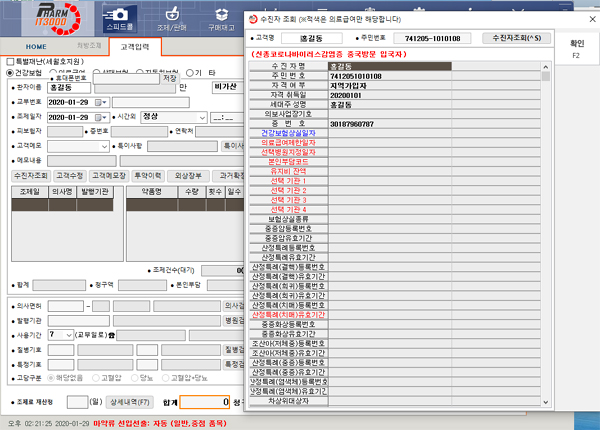Click the downward scroll arrow in 수진자 list
The width and height of the screenshot is (600, 430).
coord(546,402)
